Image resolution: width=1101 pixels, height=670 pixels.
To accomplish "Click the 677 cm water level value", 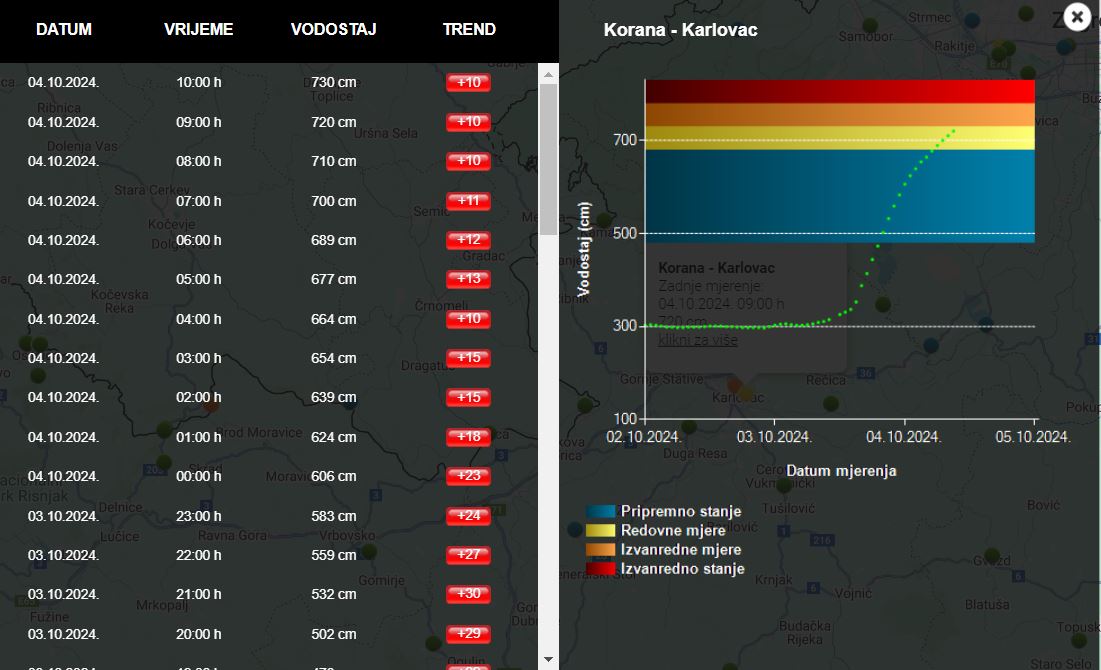I will pos(334,279).
